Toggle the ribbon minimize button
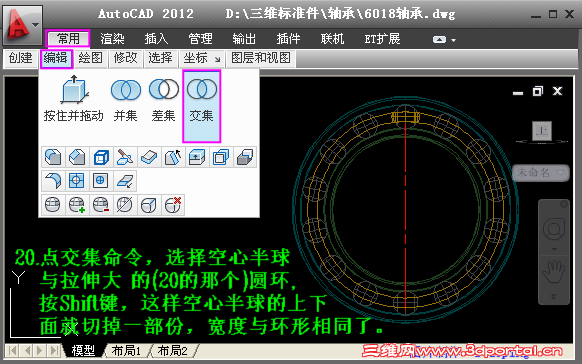Viewport: 582px width, 364px height. click(x=439, y=39)
